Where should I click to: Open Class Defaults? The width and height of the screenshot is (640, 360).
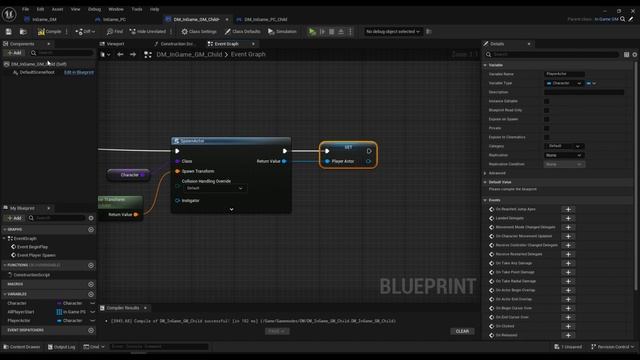click(242, 31)
